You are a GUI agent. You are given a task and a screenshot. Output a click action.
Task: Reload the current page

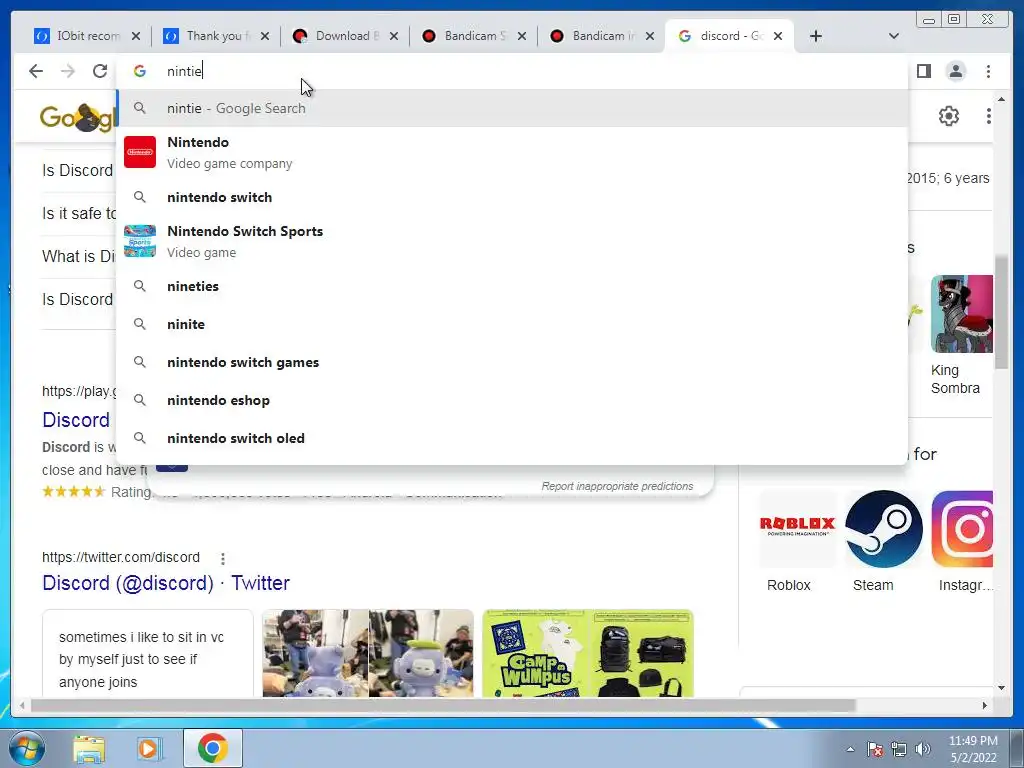100,71
